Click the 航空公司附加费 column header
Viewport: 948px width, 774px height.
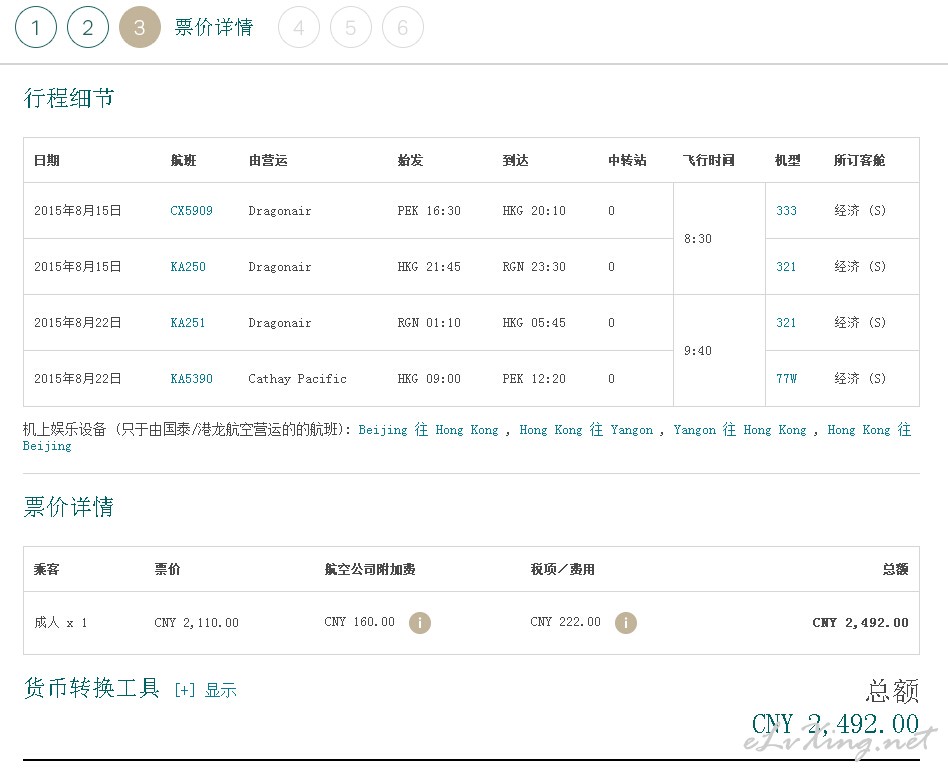369,569
